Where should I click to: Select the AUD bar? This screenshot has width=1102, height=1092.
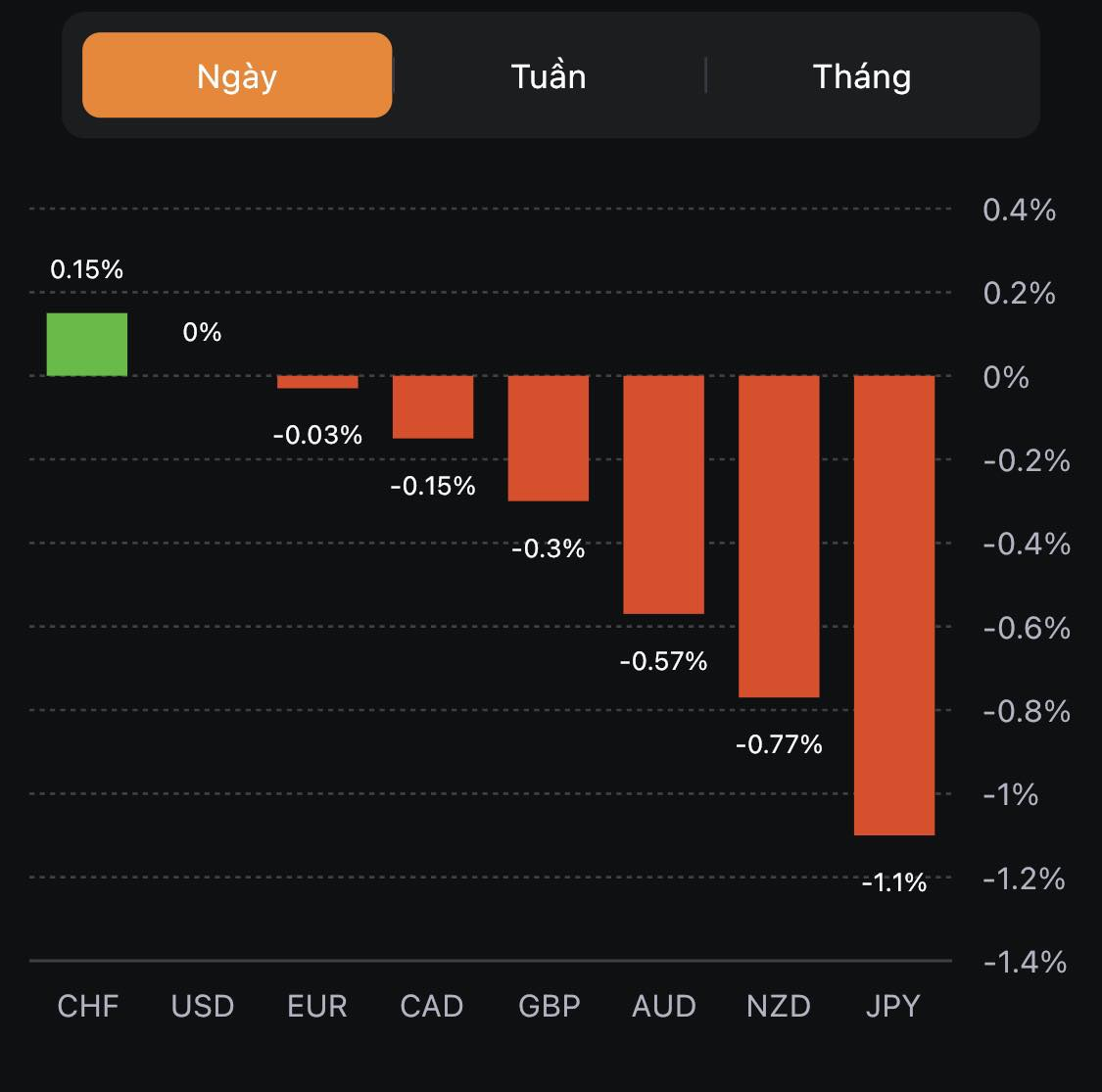[x=664, y=495]
